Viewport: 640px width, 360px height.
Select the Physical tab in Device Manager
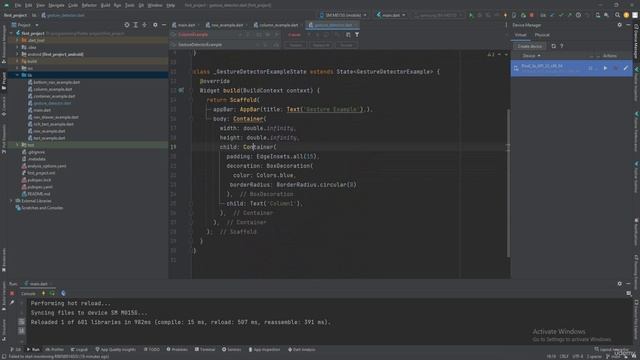pos(542,35)
